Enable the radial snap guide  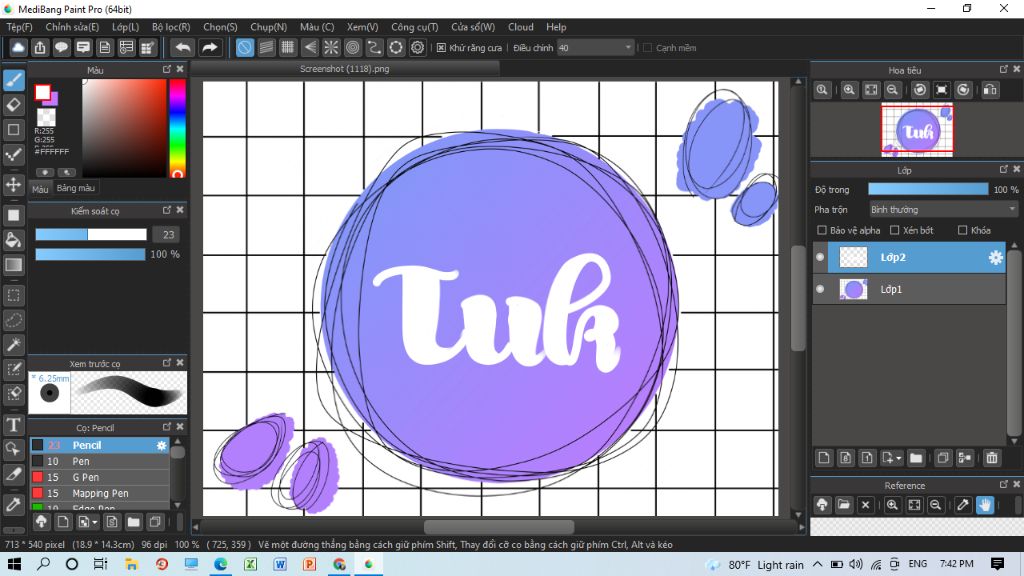coord(331,48)
